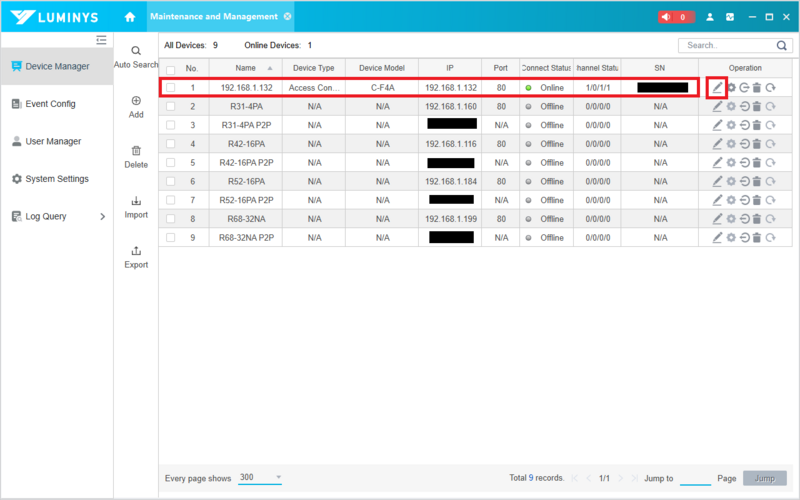The height and width of the screenshot is (500, 800).
Task: Click the search magnifier icon
Action: 782,45
